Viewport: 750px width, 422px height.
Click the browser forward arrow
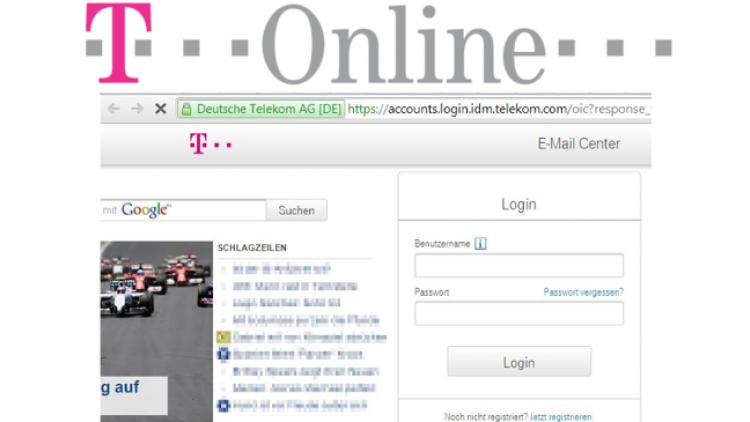(137, 109)
